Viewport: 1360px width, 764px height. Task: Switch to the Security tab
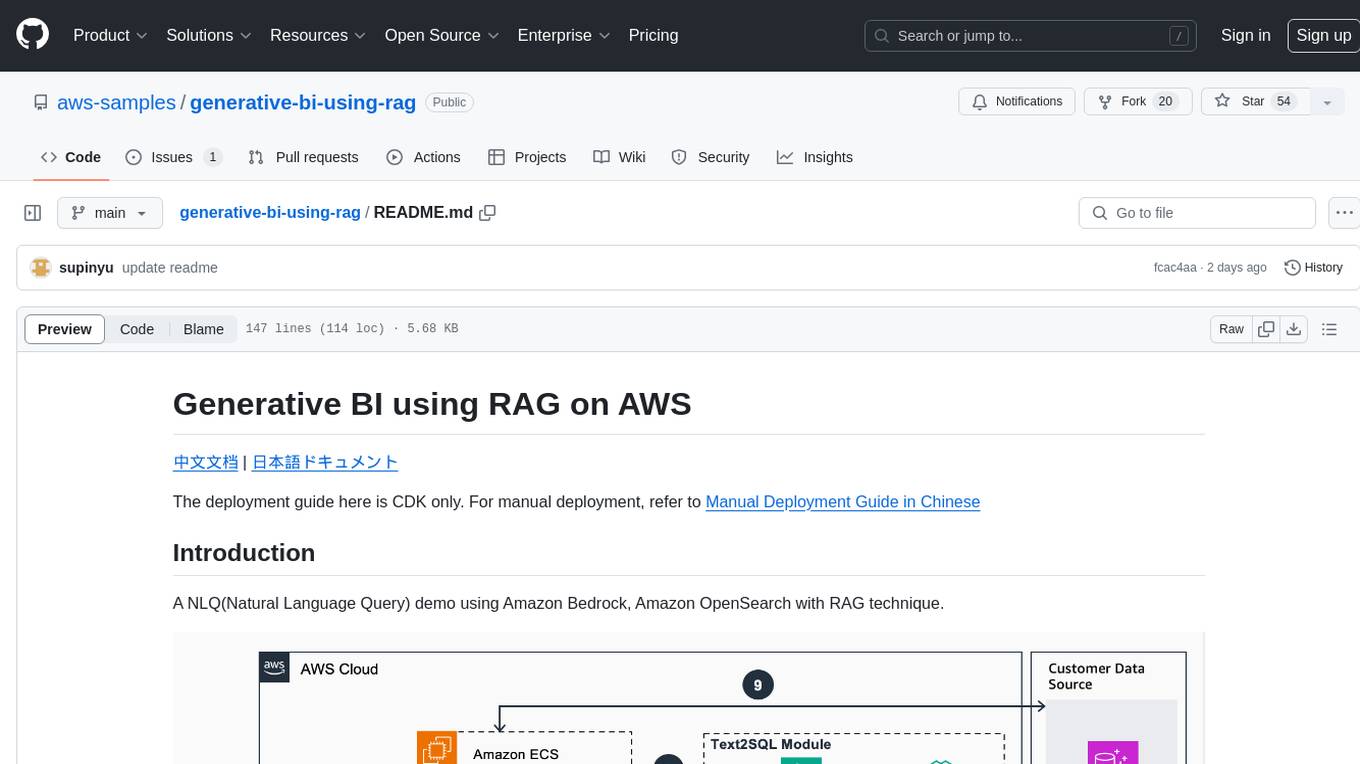(x=710, y=157)
